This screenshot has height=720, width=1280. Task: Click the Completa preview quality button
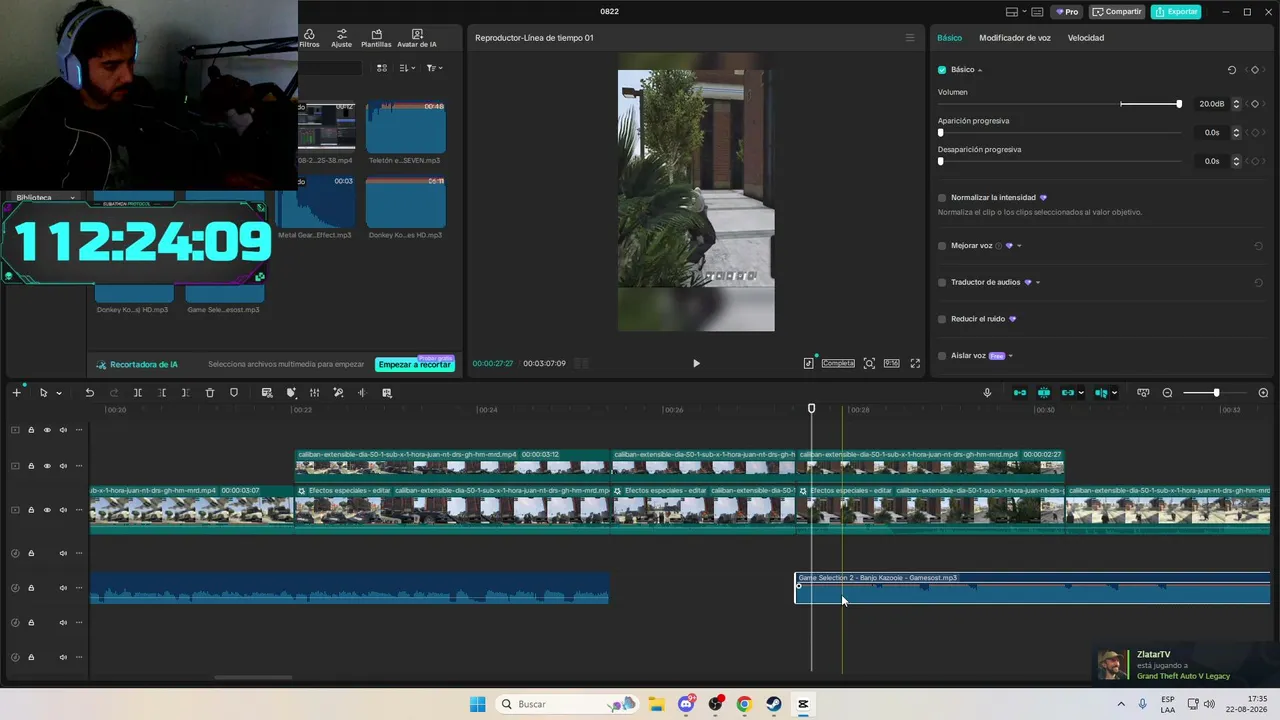(838, 364)
